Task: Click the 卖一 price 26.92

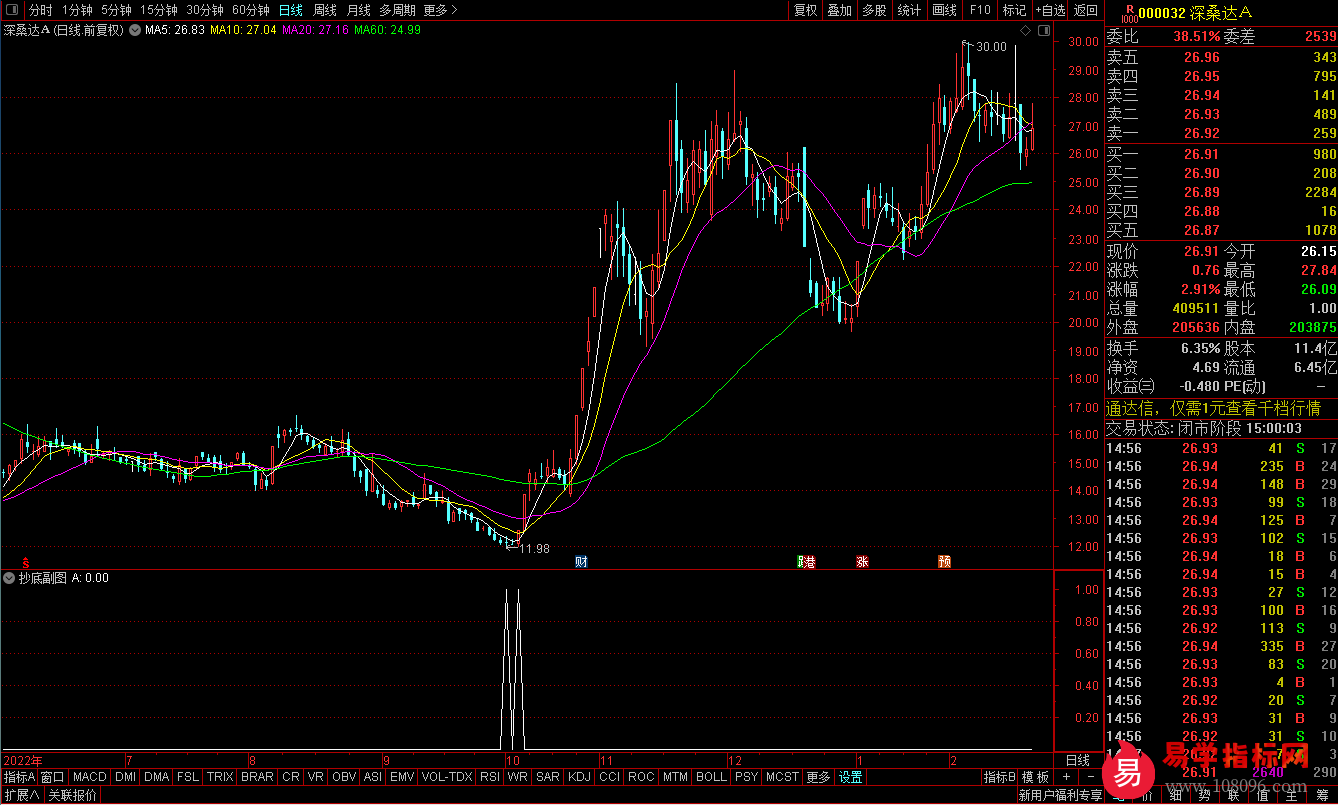Action: 1202,133
